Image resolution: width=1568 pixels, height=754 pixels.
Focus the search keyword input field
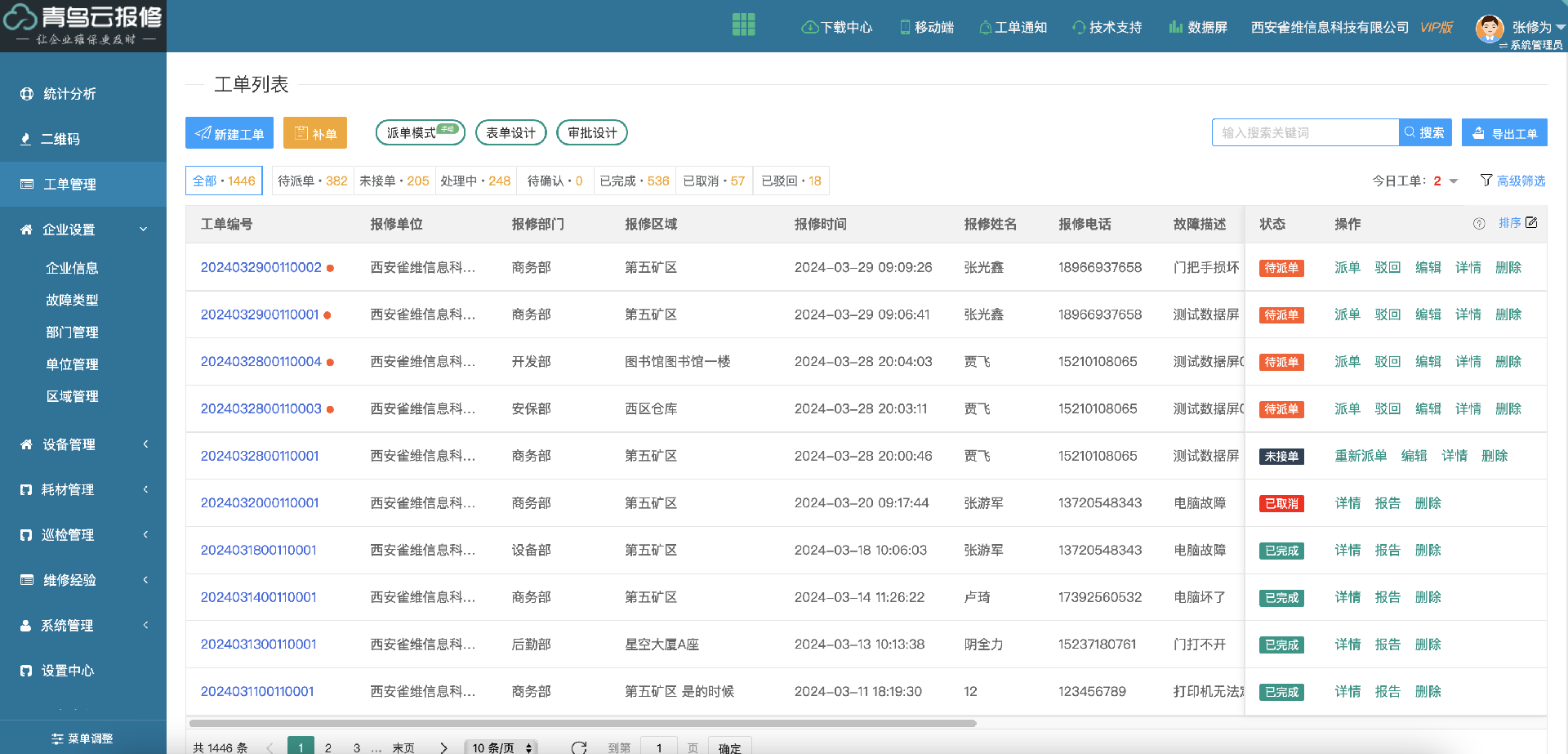point(1304,133)
